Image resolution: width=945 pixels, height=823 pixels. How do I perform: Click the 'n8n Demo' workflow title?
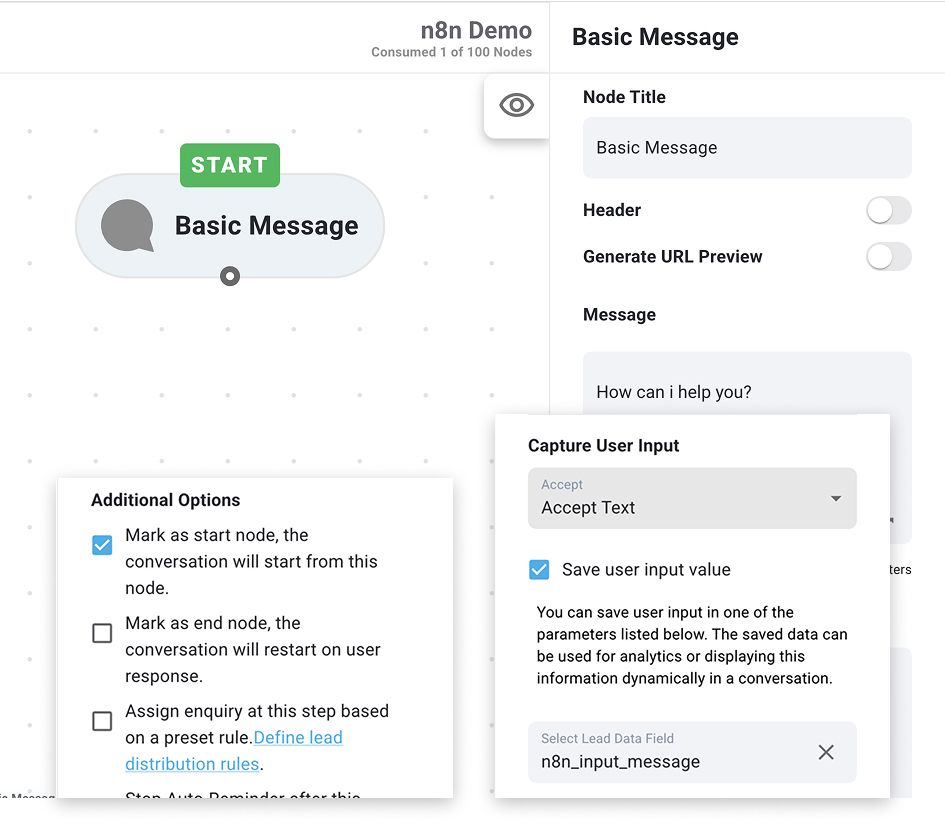coord(476,30)
